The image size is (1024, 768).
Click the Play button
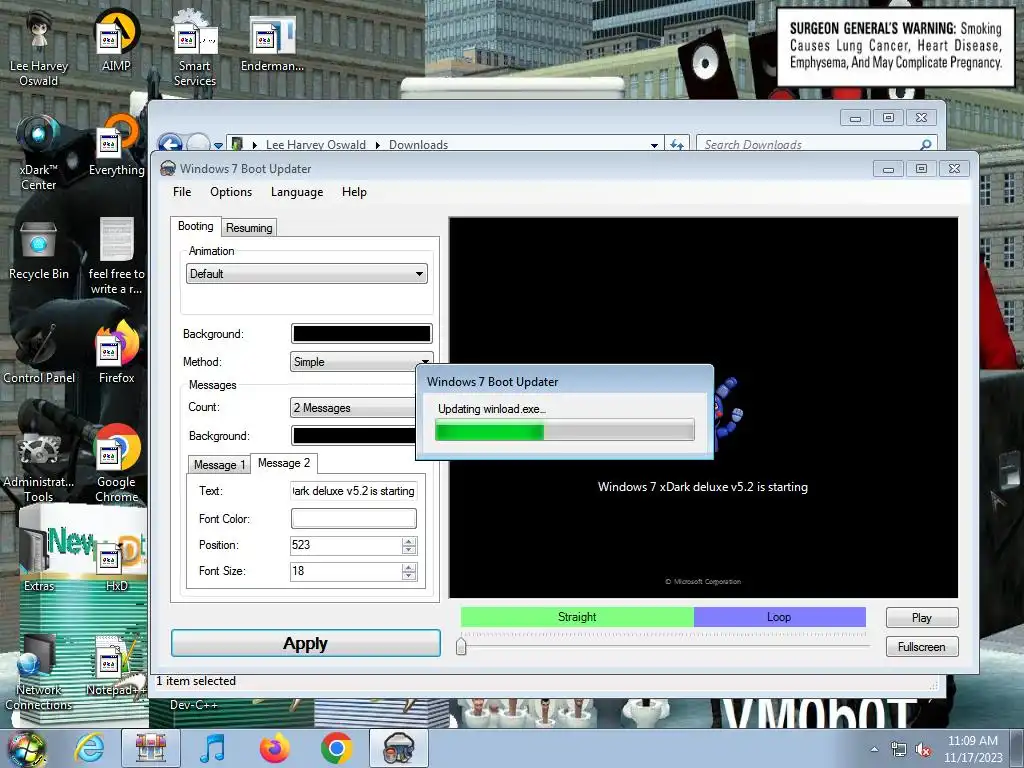click(x=921, y=618)
